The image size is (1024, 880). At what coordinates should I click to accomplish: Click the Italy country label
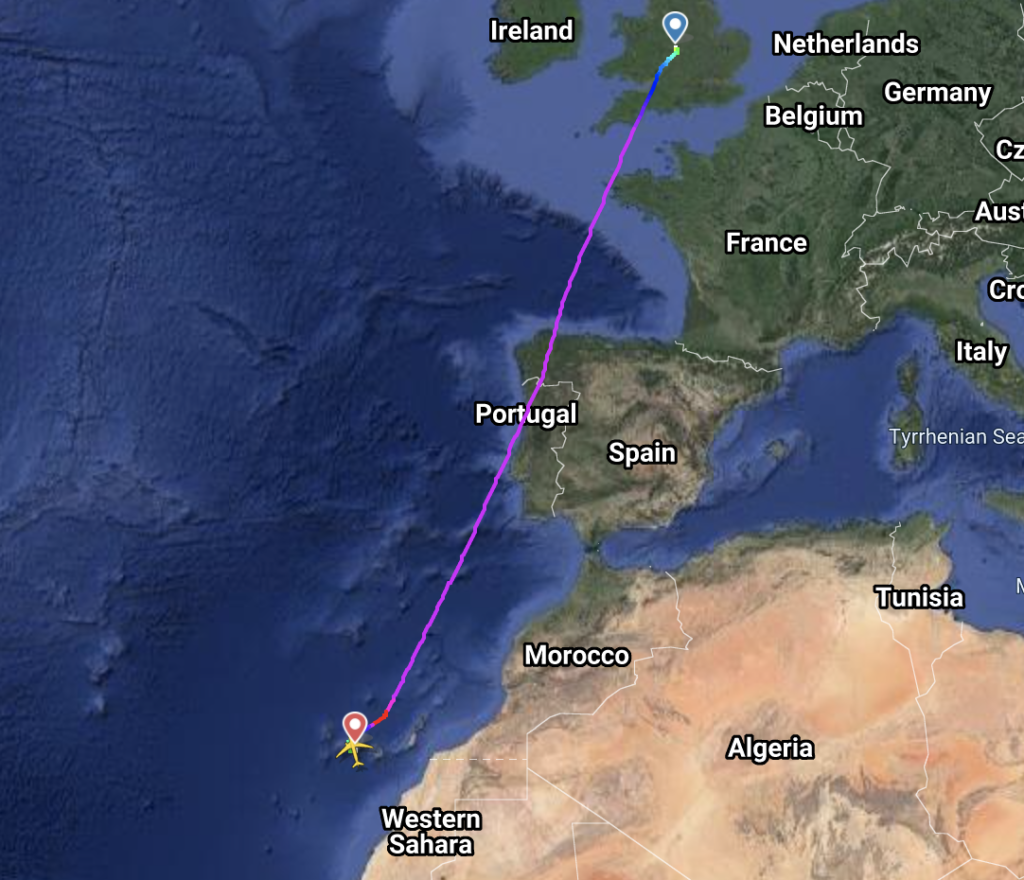pyautogui.click(x=982, y=352)
